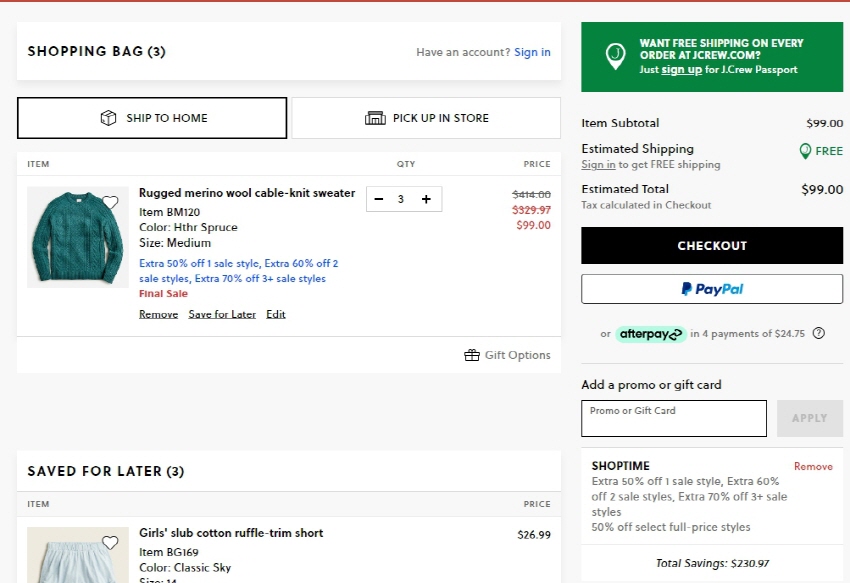This screenshot has width=850, height=583.
Task: Click the Item BG169 text
Action: 169,552
